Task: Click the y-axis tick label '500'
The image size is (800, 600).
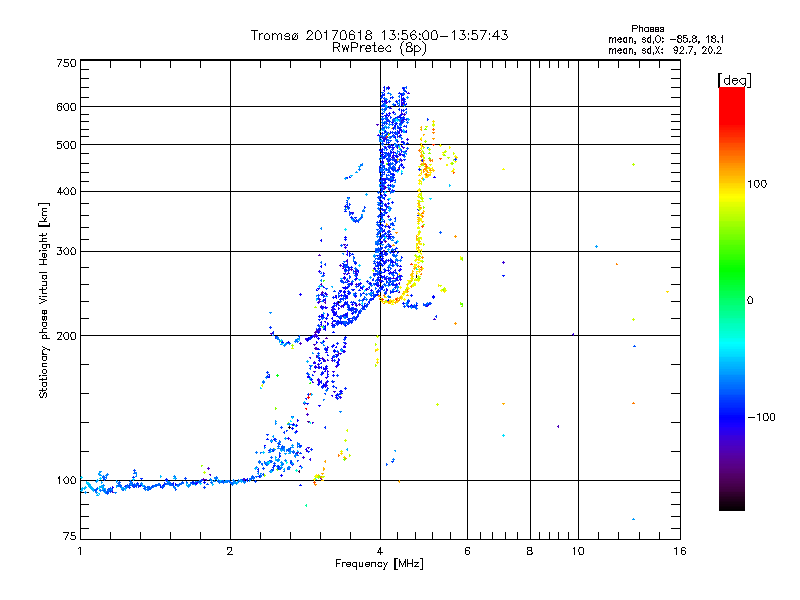Action: tap(66, 145)
